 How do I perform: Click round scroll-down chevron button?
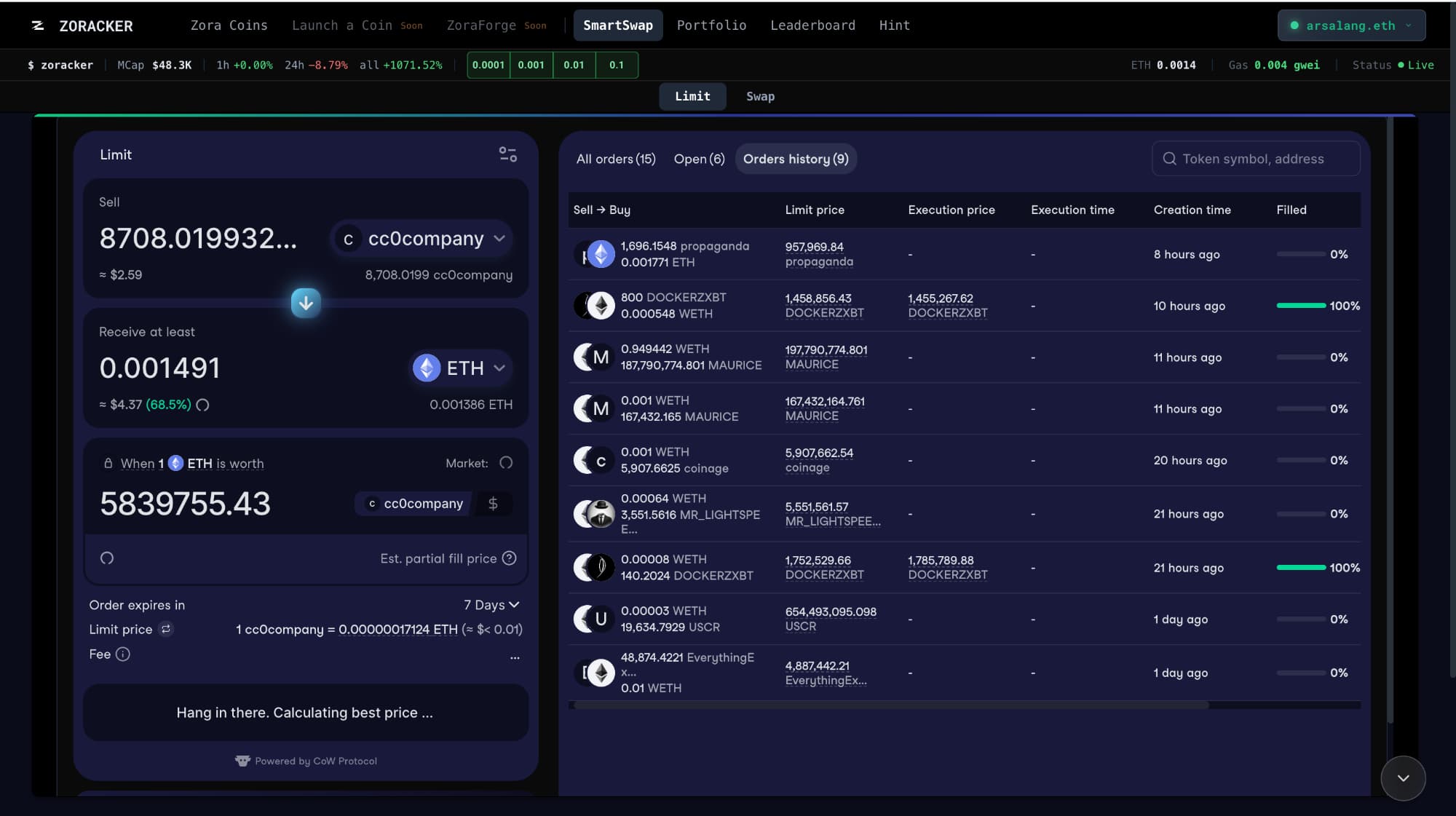(x=1402, y=778)
